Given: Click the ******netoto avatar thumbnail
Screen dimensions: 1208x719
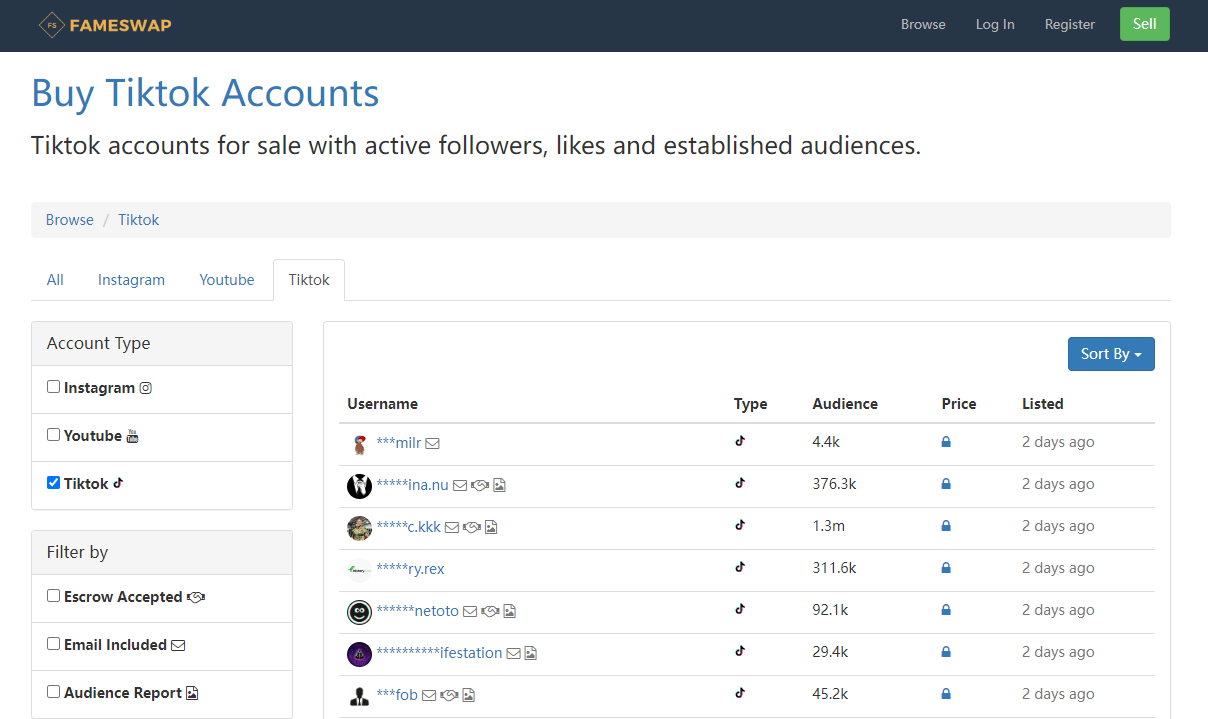Looking at the screenshot, I should (359, 612).
